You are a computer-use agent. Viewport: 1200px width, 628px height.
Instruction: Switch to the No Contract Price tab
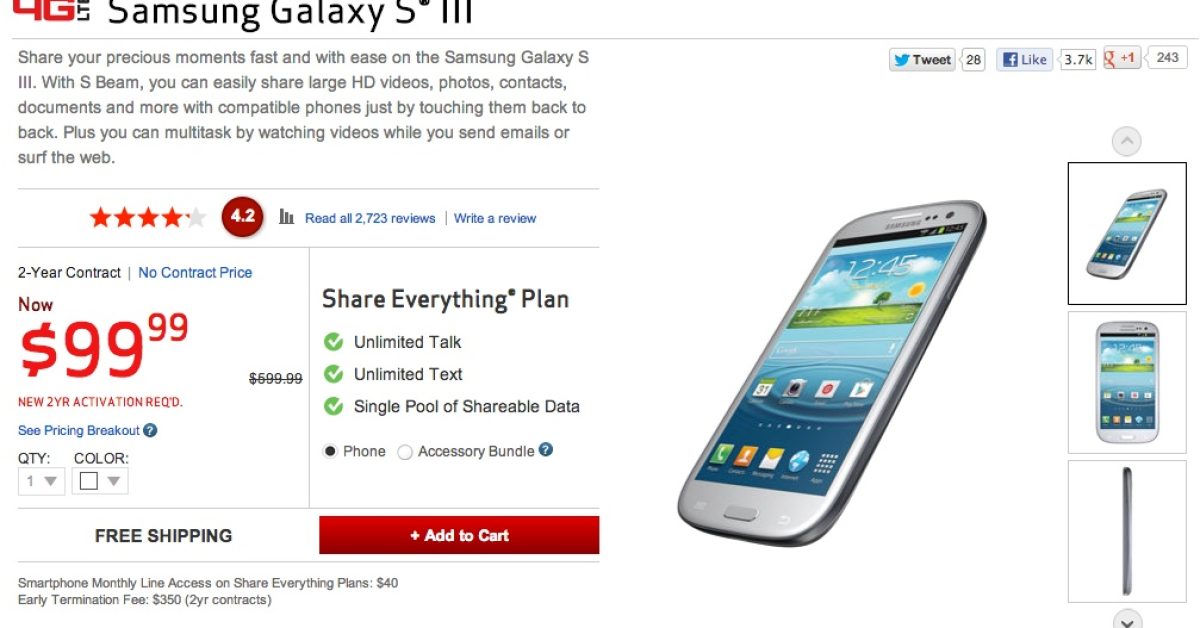tap(195, 272)
